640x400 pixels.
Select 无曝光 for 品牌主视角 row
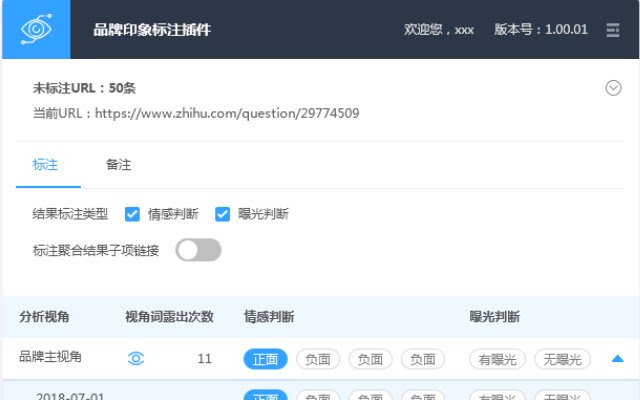(562, 359)
